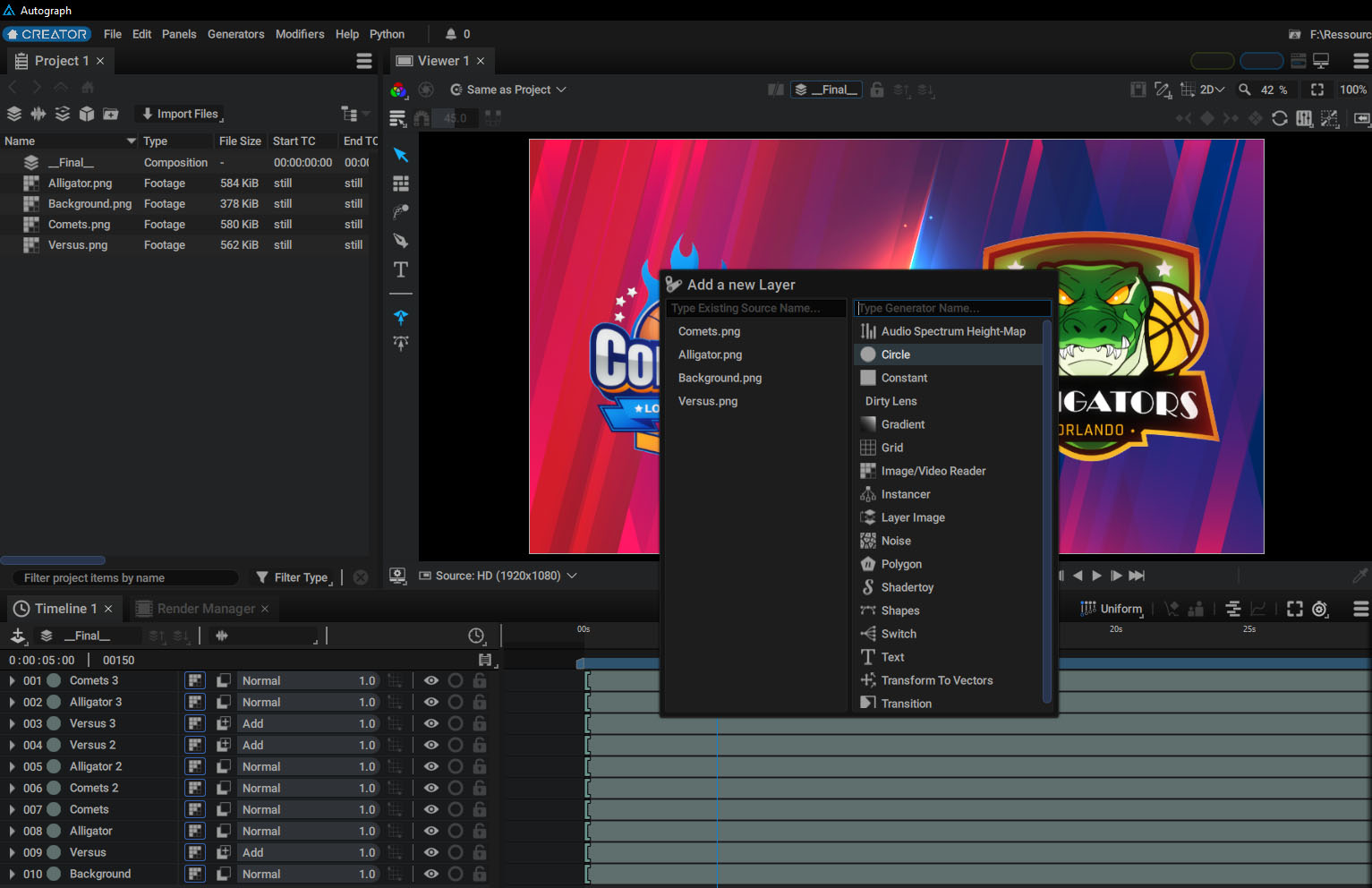Open the Same as Project dropdown
Screen dimensions: 1372x888
(x=508, y=90)
